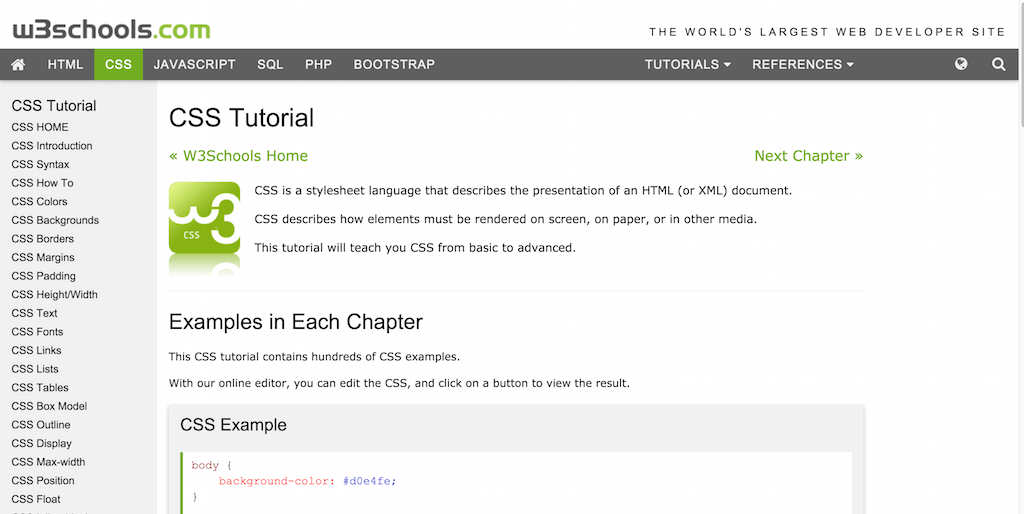The height and width of the screenshot is (514, 1024).
Task: Open CSS Outline in sidebar
Action: pyautogui.click(x=40, y=425)
